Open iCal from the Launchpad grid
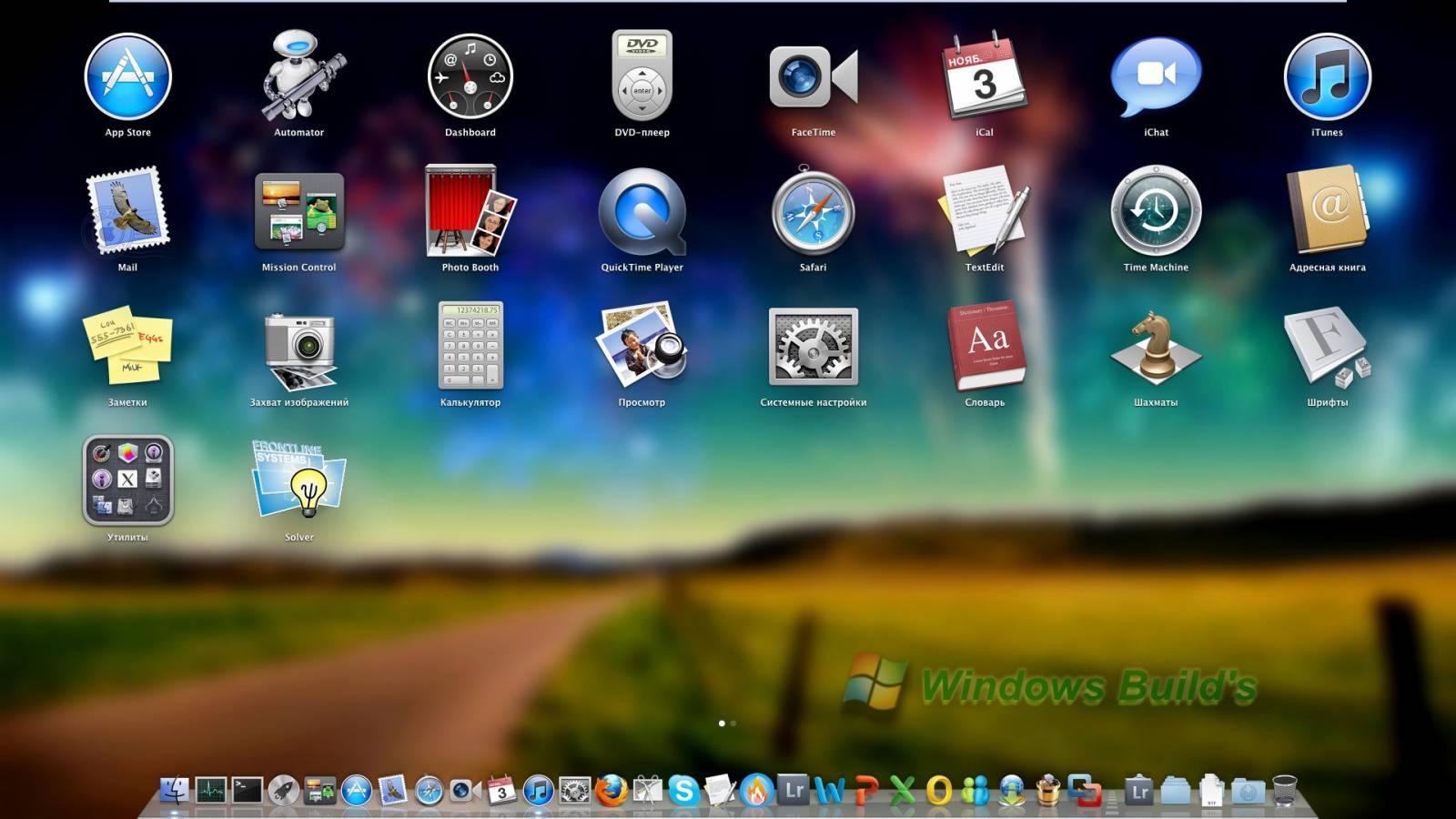The height and width of the screenshot is (819, 1456). click(985, 77)
